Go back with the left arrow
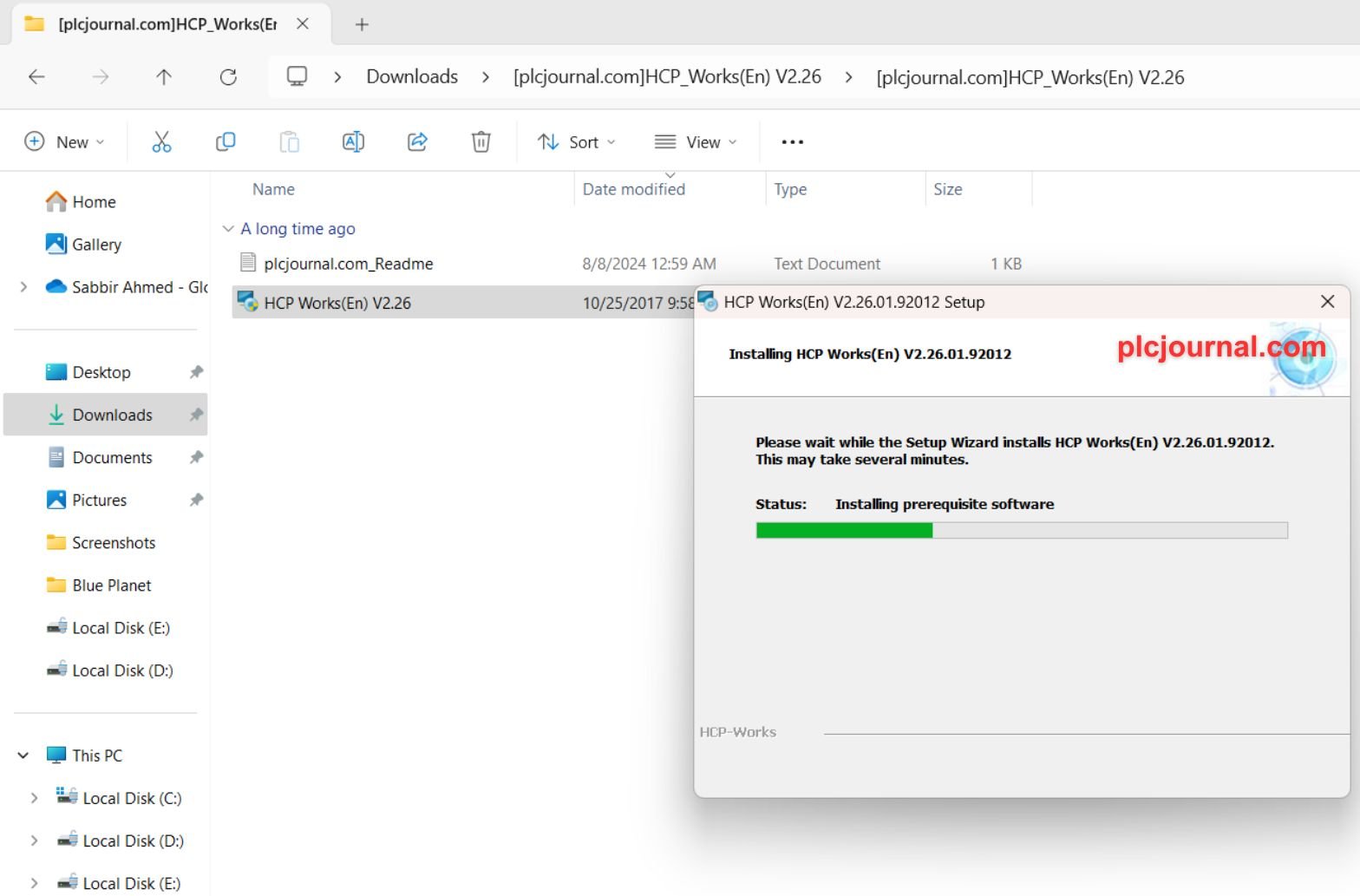The width and height of the screenshot is (1360, 896). point(36,76)
